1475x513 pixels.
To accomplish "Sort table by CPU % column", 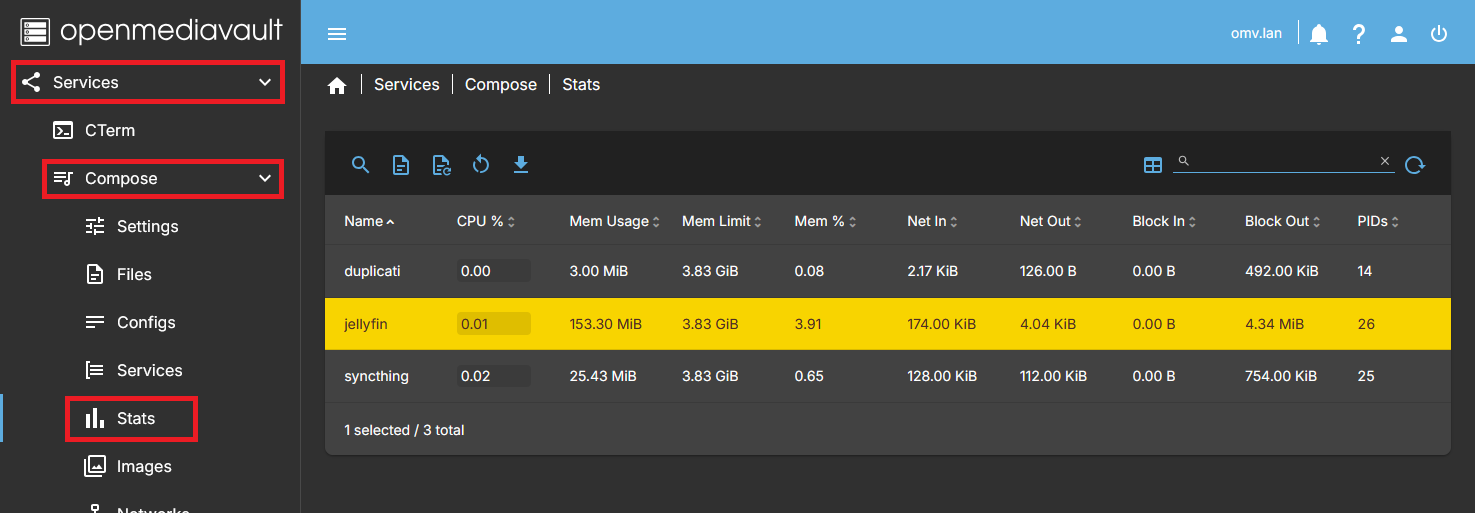I will click(x=481, y=221).
